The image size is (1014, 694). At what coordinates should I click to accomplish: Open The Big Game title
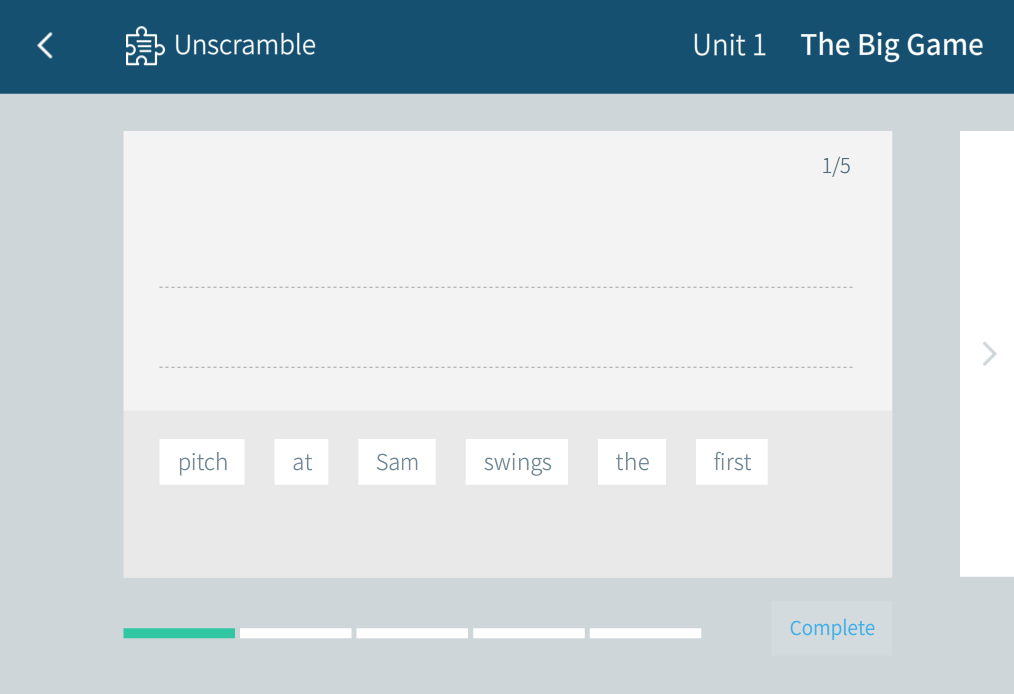[x=892, y=45]
